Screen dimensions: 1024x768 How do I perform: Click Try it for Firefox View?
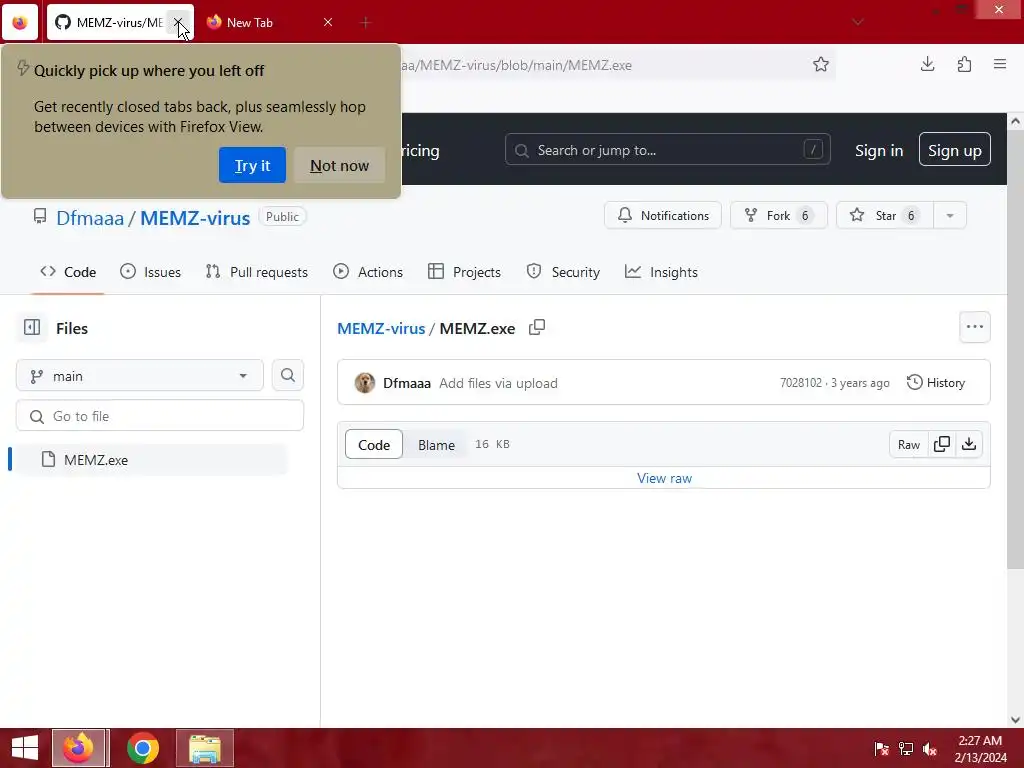[252, 165]
